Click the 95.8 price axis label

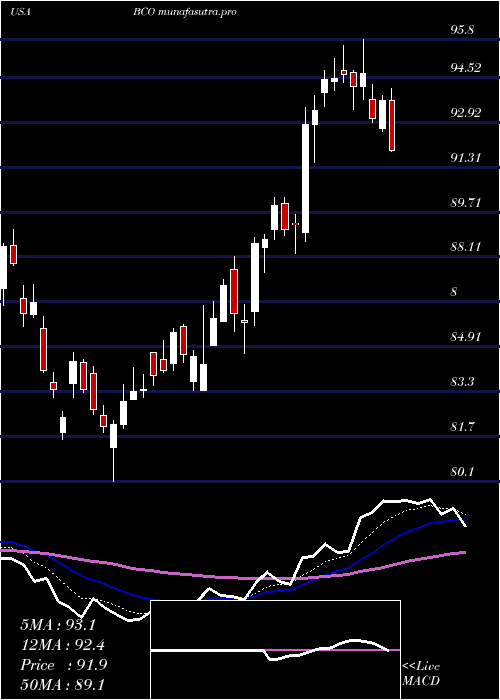pyautogui.click(x=463, y=30)
